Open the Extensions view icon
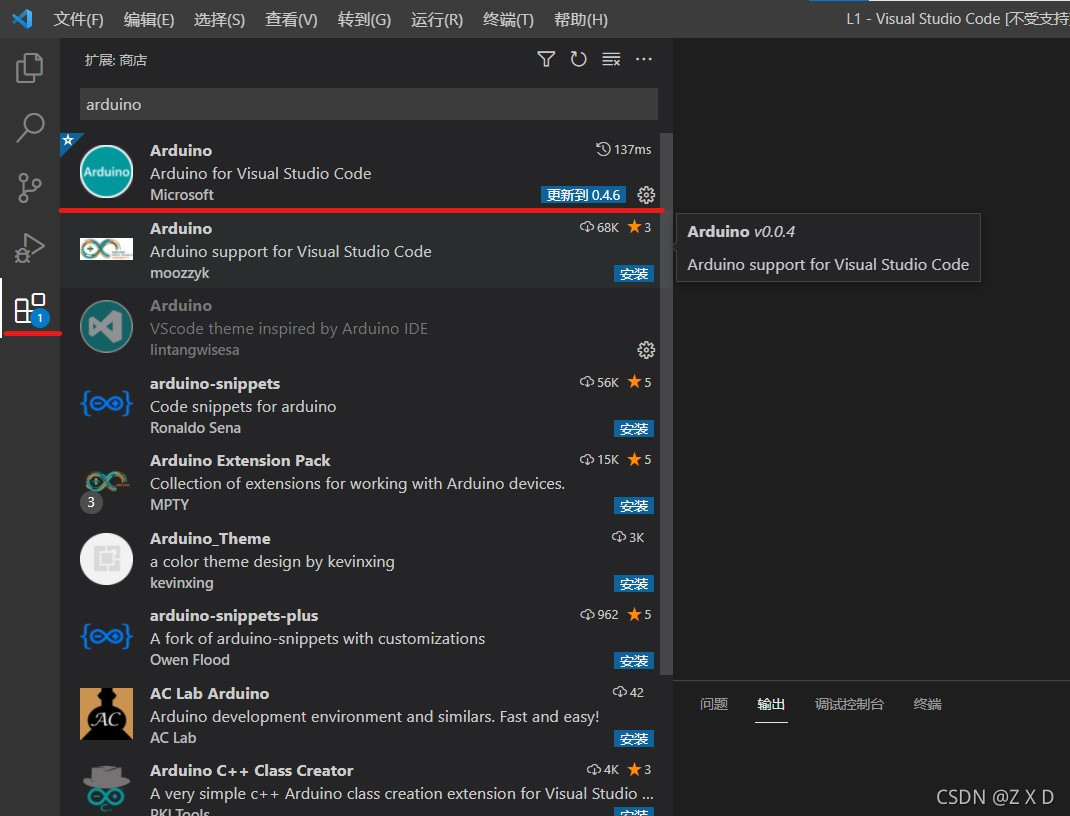This screenshot has height=816, width=1070. click(x=30, y=310)
